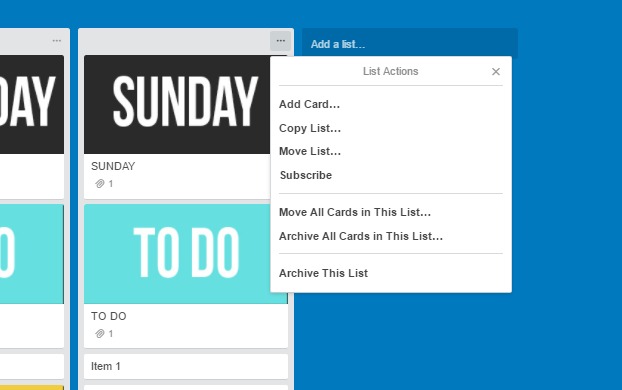
Task: Open the partially visible teal card on left list
Action: point(32,277)
